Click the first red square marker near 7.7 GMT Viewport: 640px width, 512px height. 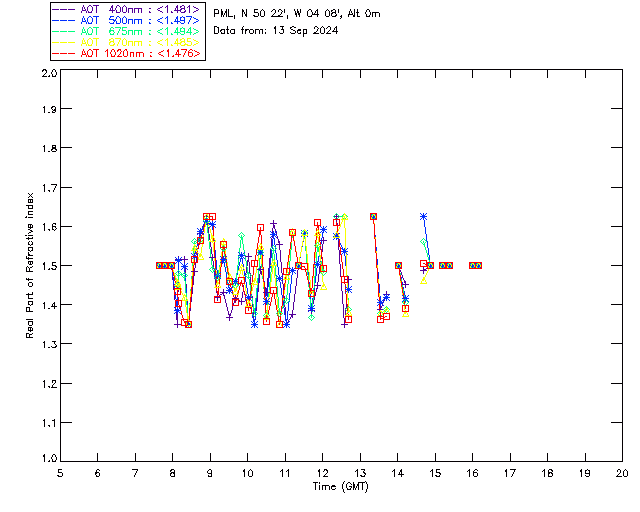(x=160, y=265)
